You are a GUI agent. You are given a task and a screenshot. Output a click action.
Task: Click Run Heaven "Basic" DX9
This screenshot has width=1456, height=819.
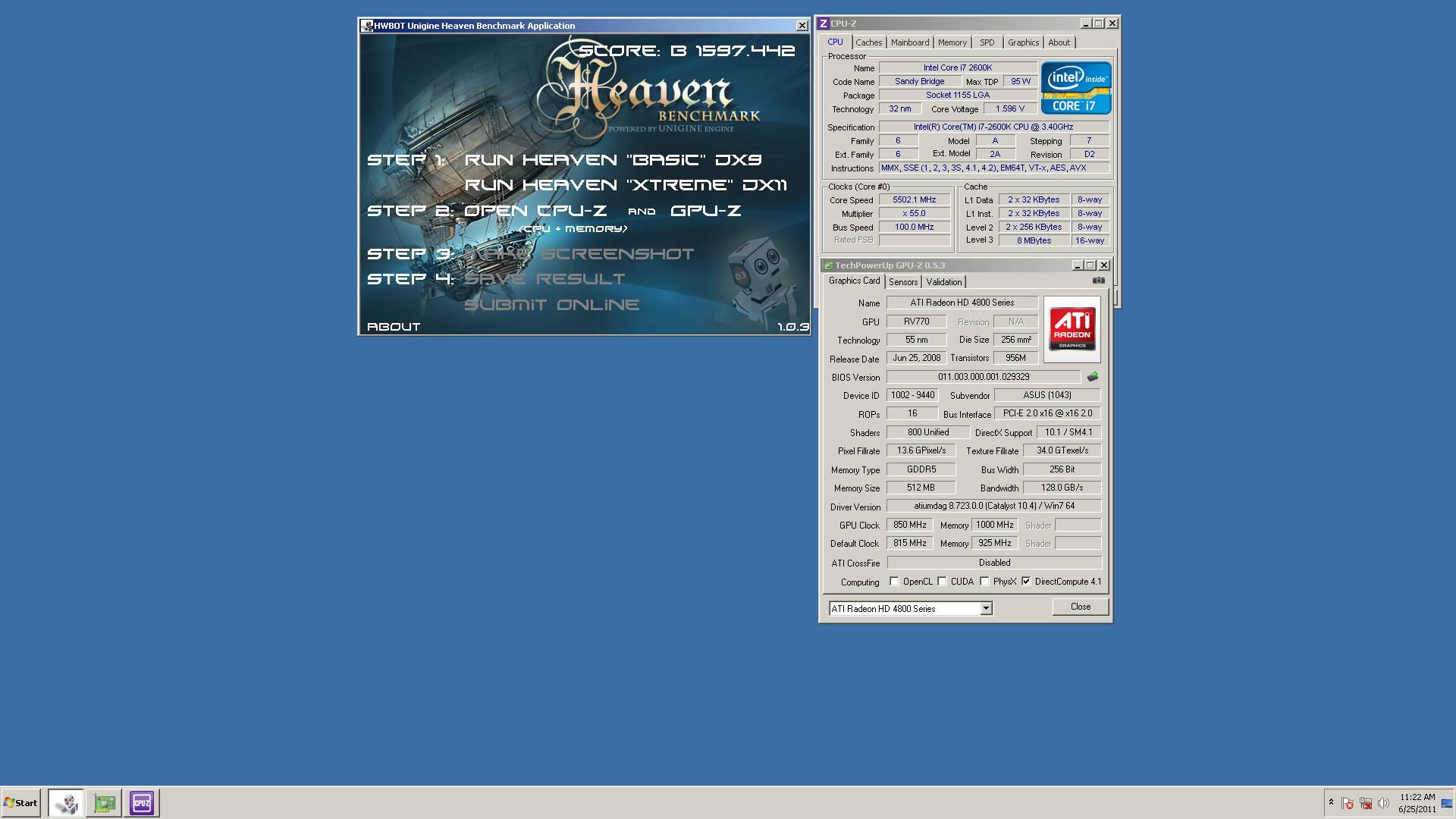(613, 160)
